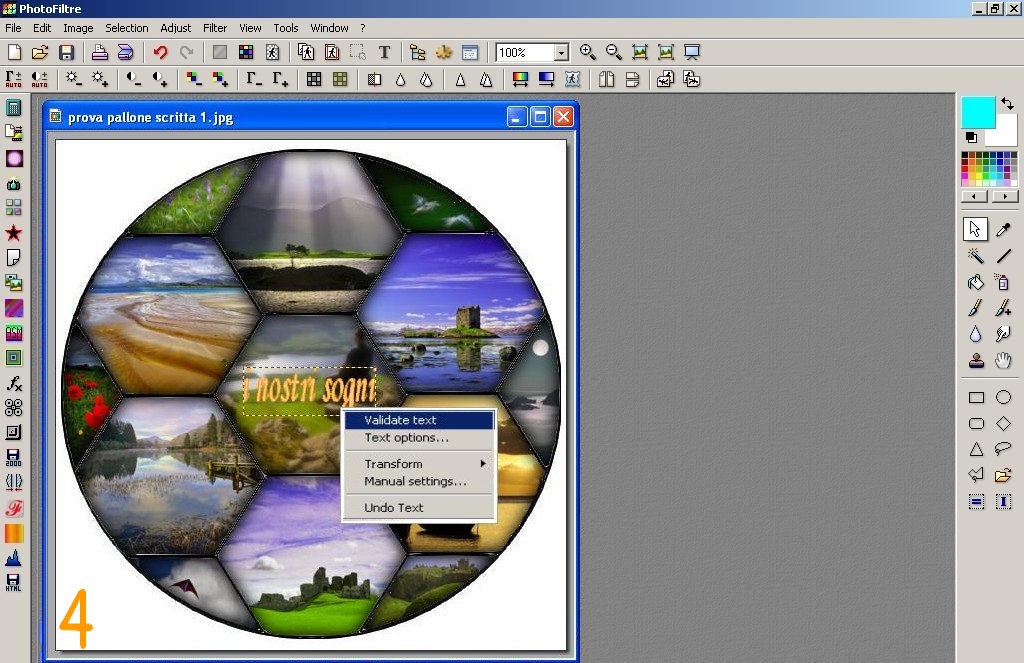Open the zoom percentage dropdown
Image resolution: width=1024 pixels, height=663 pixels.
[561, 53]
